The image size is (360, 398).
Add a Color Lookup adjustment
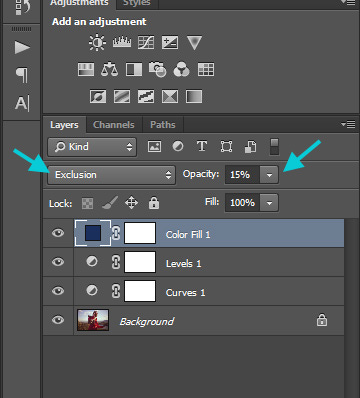point(206,70)
